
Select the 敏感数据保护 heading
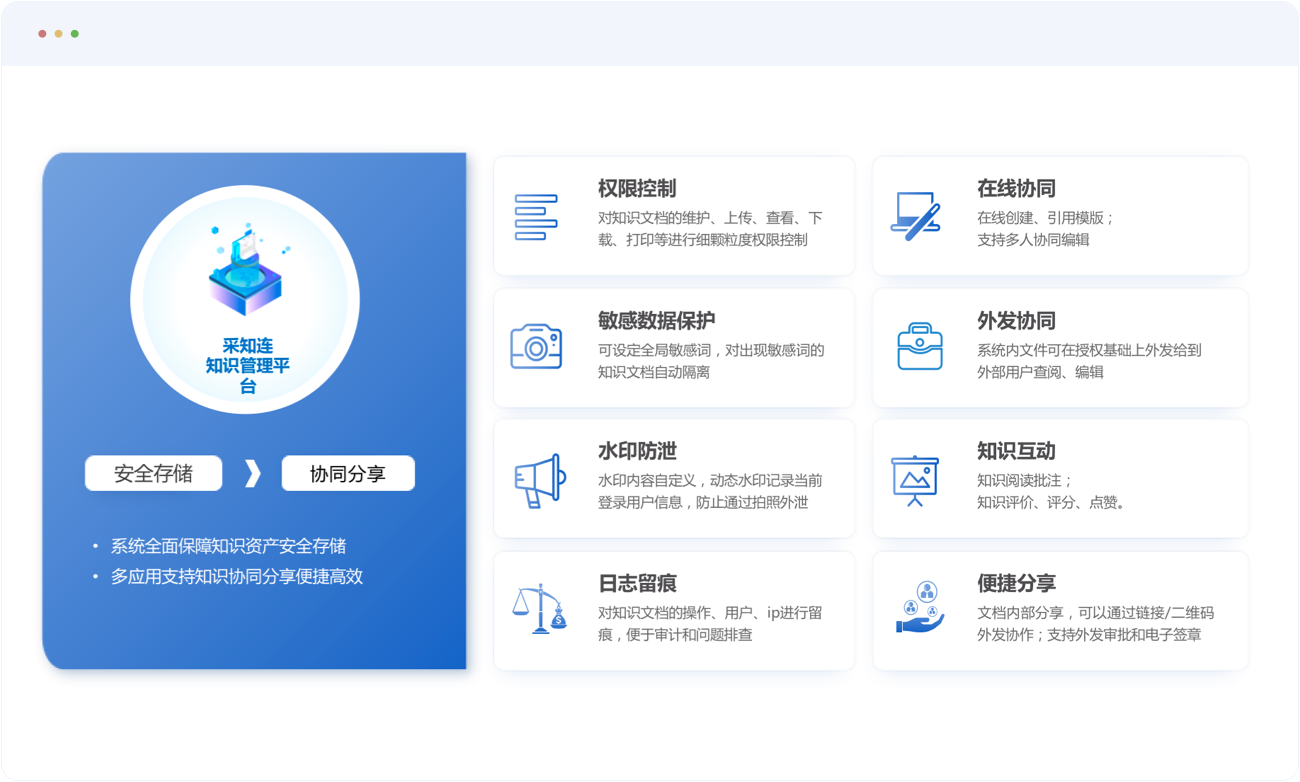pyautogui.click(x=656, y=321)
